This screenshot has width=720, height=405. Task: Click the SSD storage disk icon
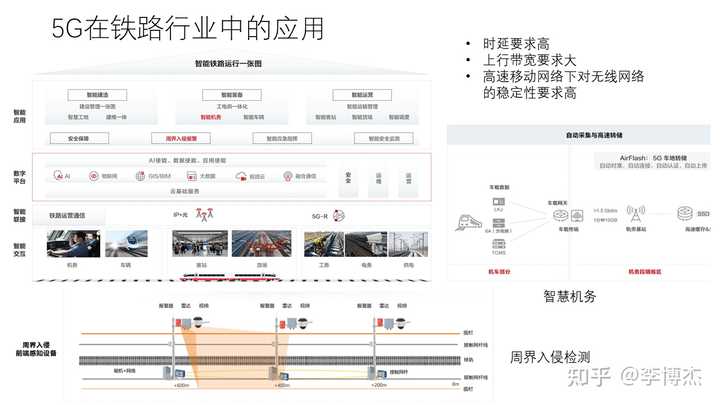point(685,213)
